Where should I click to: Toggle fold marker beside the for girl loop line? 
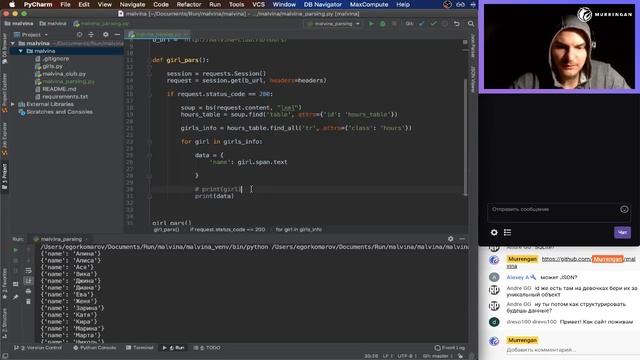[x=149, y=142]
